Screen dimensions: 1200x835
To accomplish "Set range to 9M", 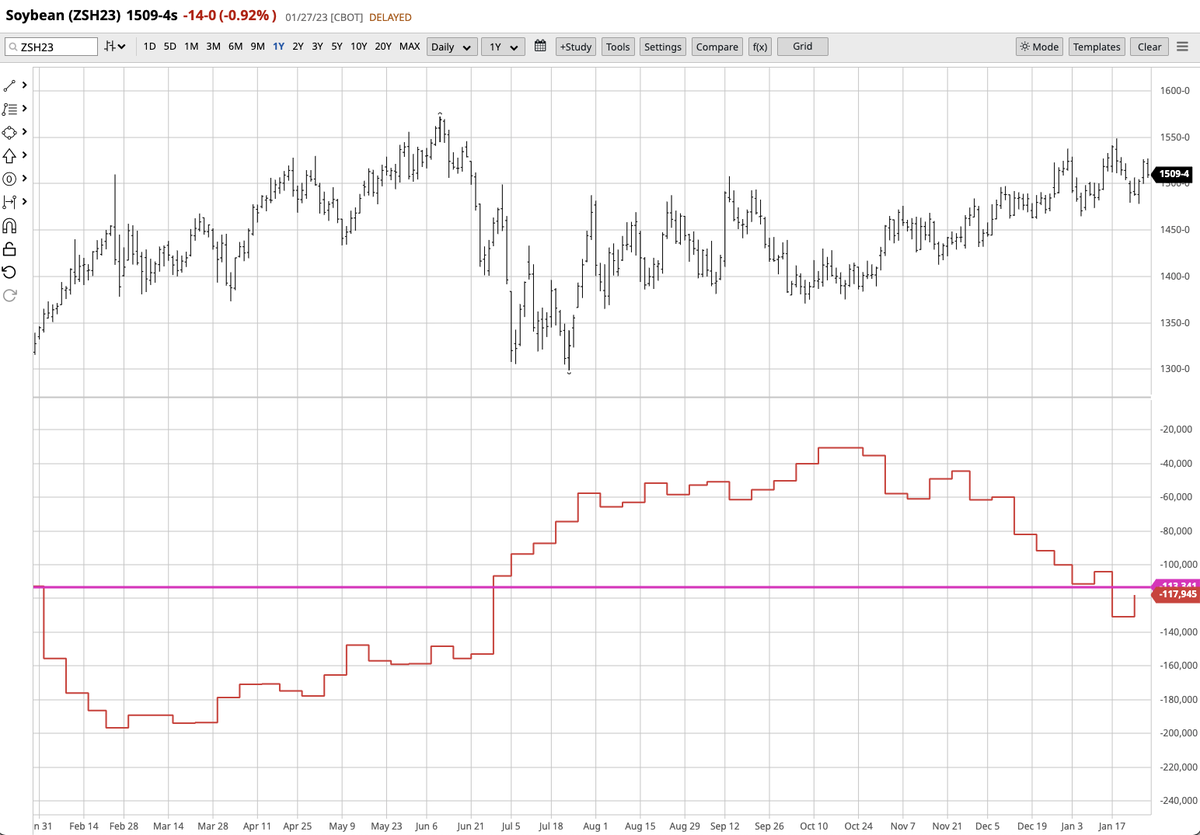I will point(258,46).
